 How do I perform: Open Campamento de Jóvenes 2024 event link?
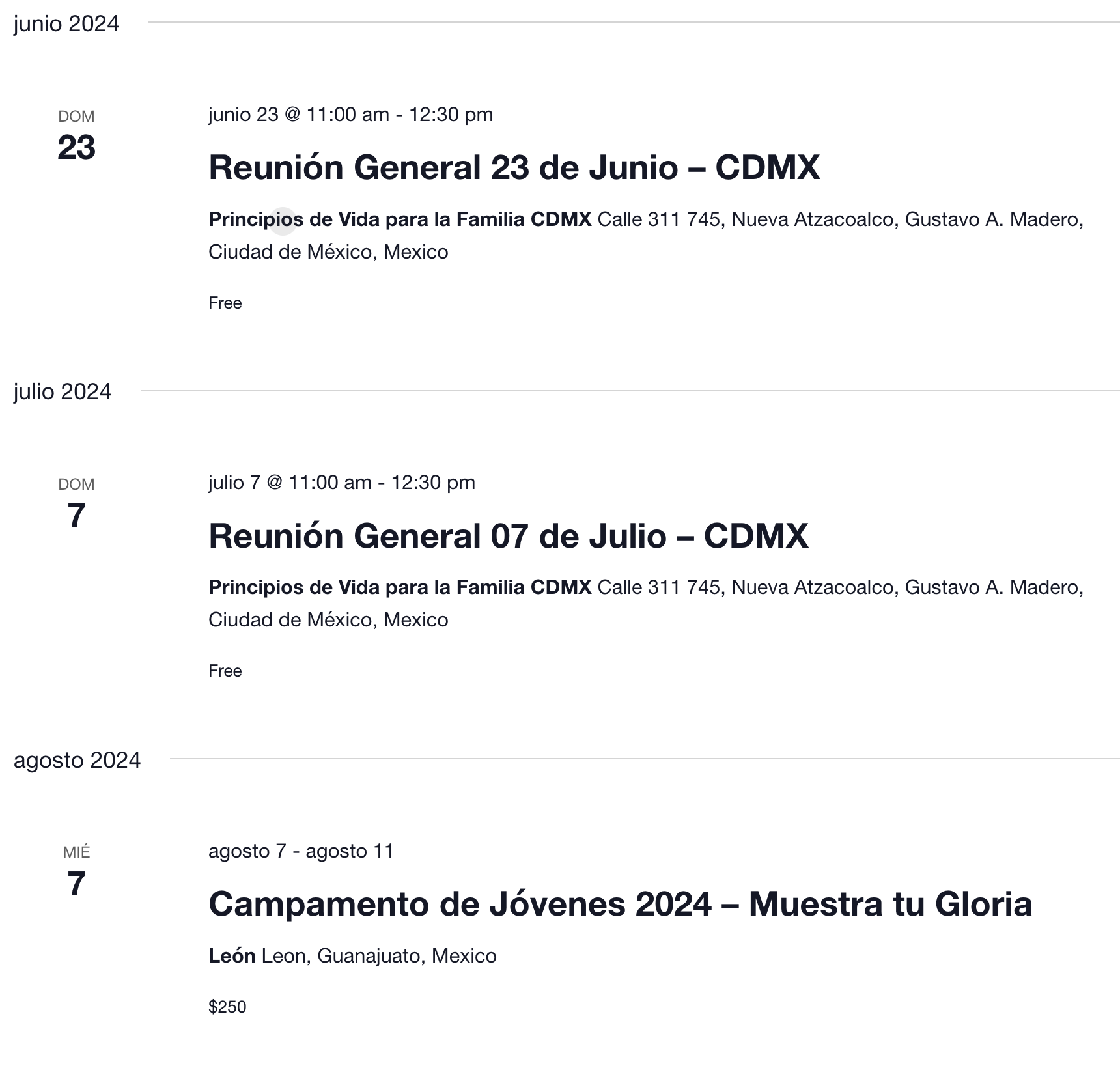coord(620,904)
